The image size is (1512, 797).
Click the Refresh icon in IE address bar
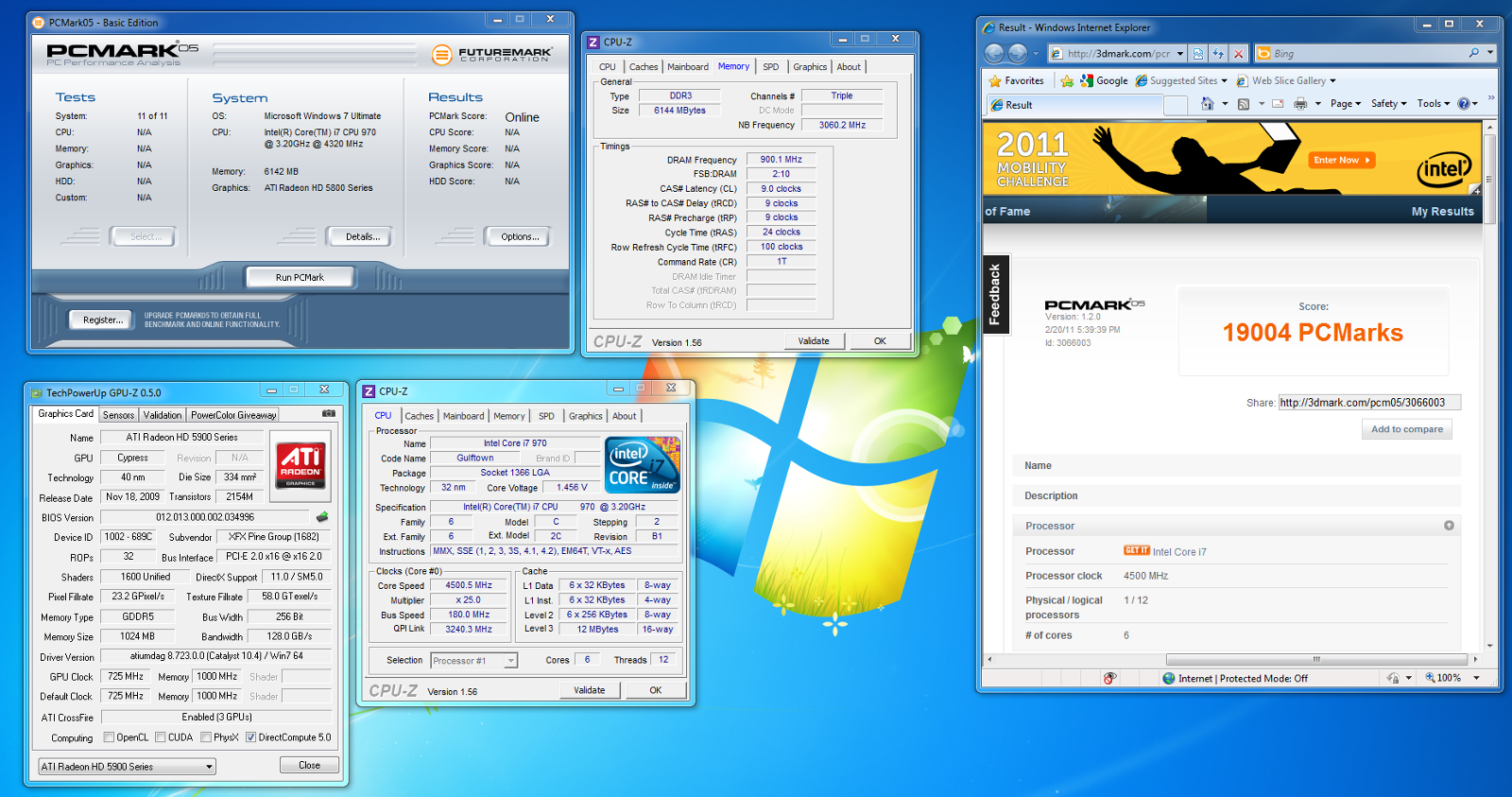pos(1218,54)
